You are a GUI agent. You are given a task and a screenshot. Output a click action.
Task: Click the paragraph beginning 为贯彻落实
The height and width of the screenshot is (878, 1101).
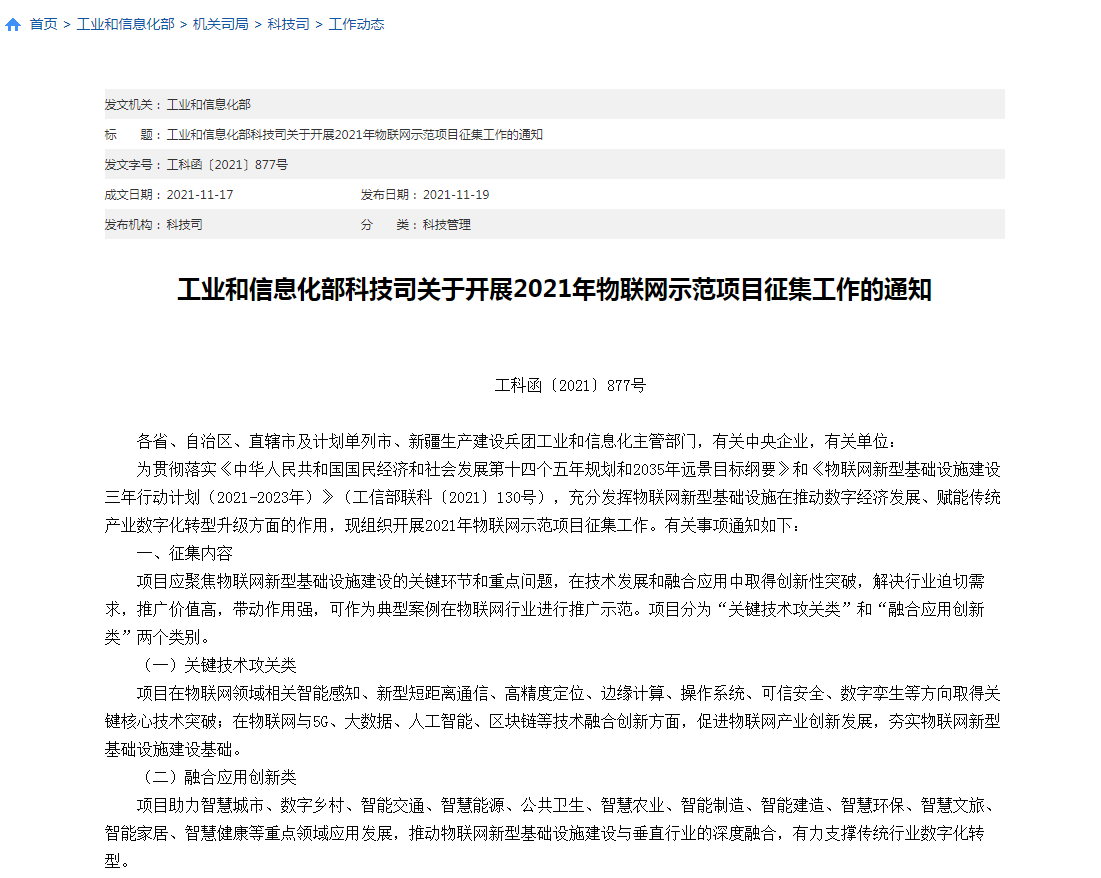553,497
